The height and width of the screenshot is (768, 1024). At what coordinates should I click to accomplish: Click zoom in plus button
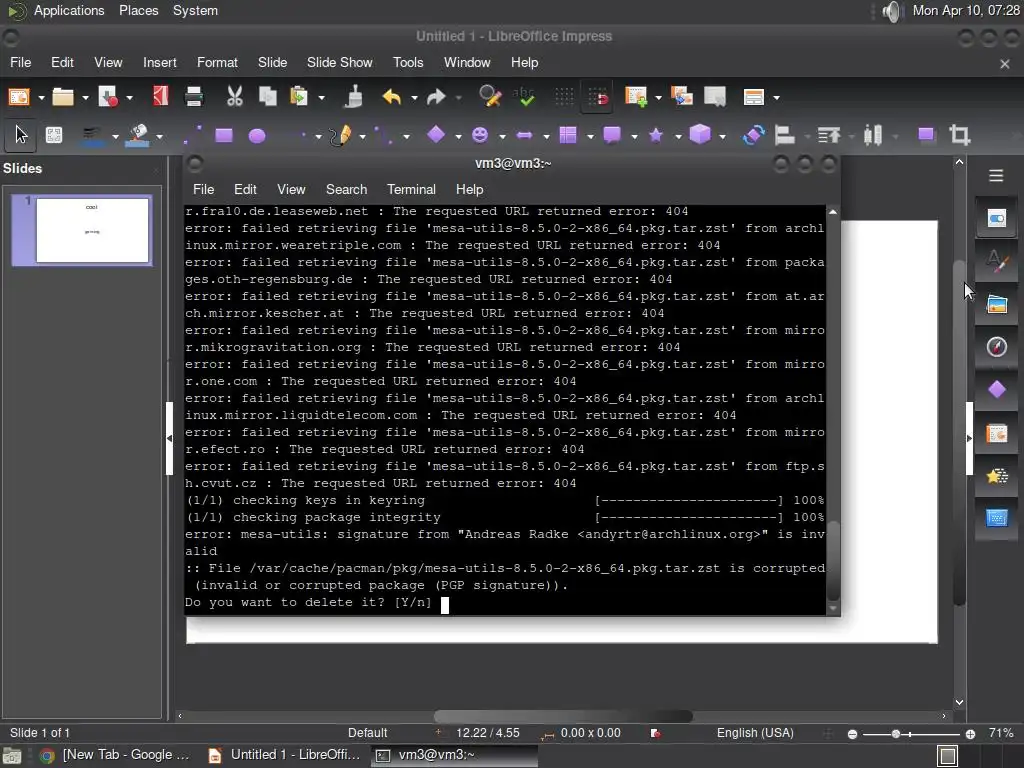click(970, 734)
